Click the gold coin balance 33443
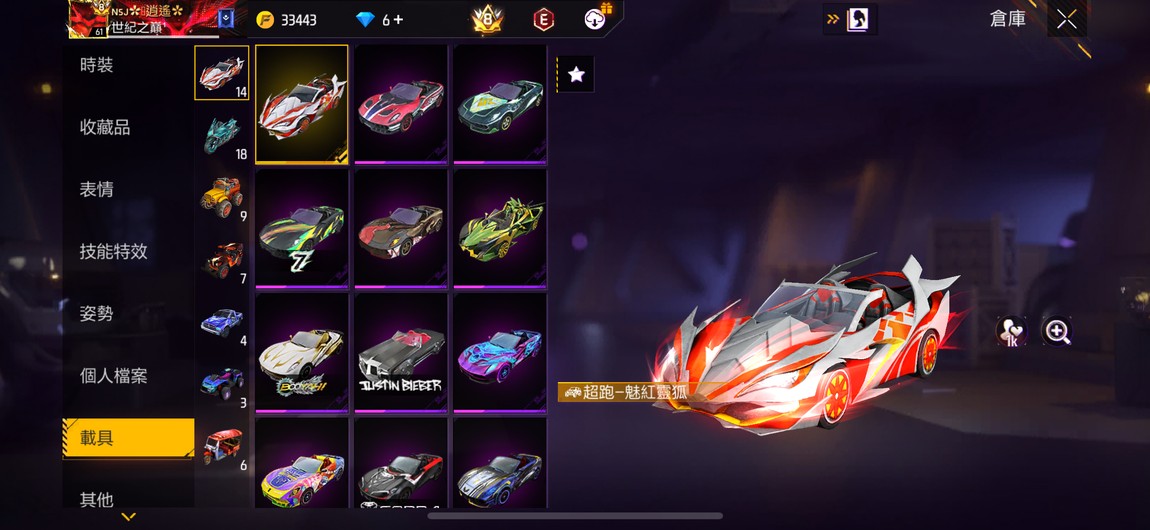This screenshot has width=1150, height=530. [x=287, y=20]
